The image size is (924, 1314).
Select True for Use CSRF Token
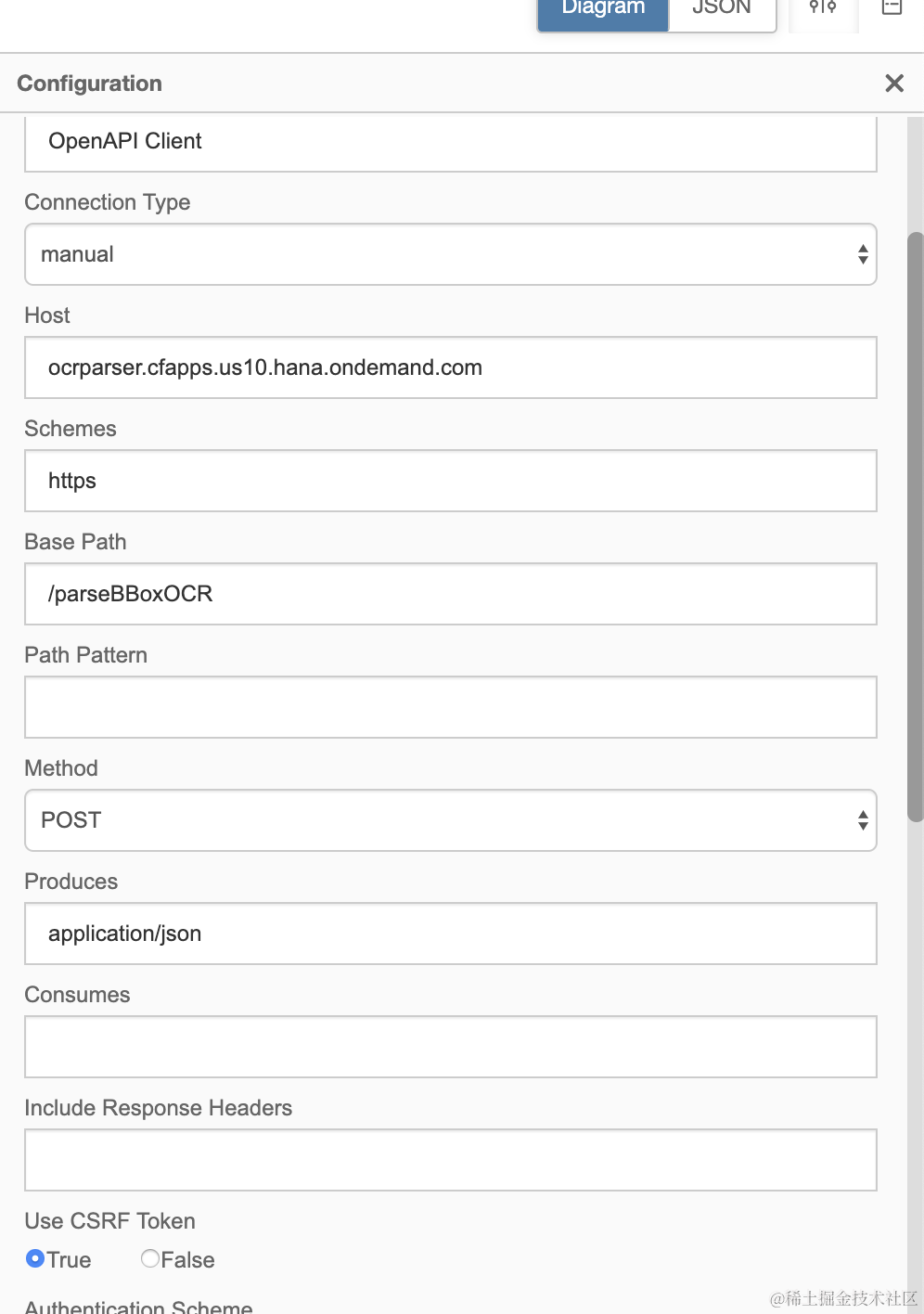tap(36, 1258)
